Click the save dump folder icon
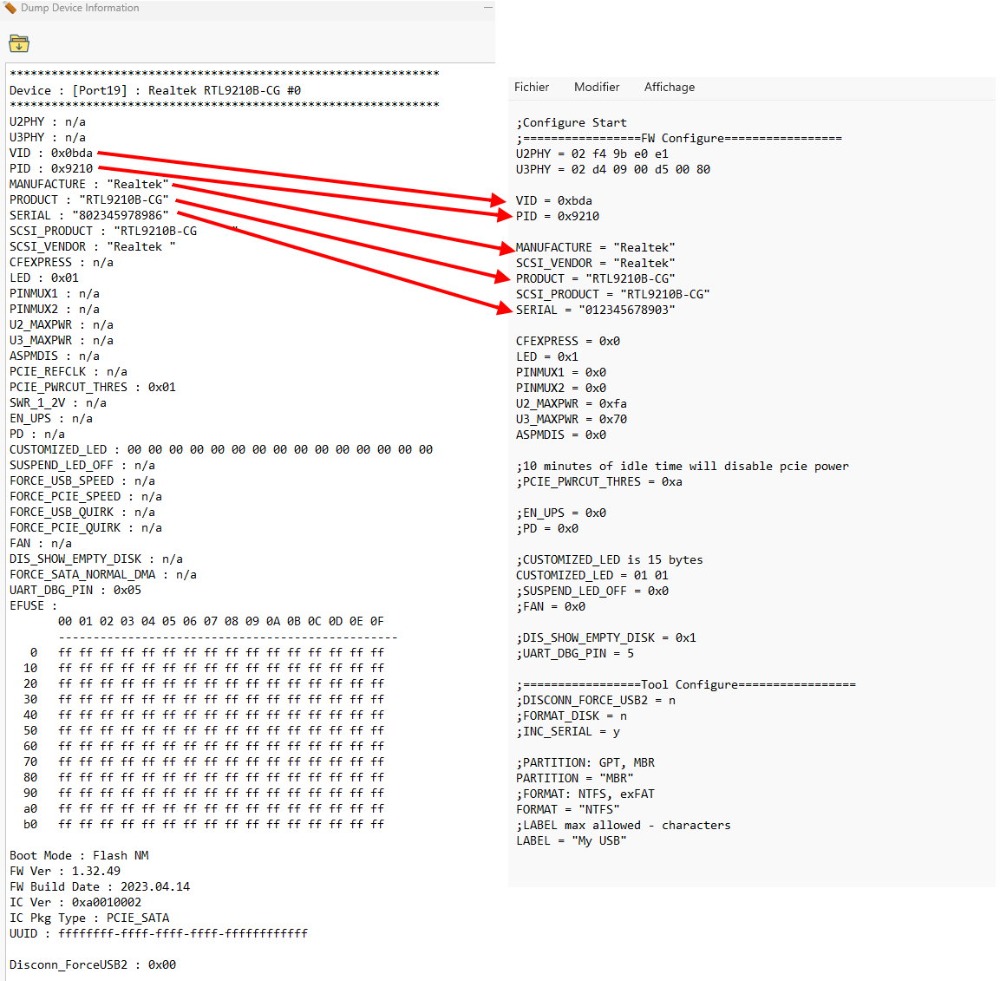This screenshot has width=1000, height=981. click(19, 43)
